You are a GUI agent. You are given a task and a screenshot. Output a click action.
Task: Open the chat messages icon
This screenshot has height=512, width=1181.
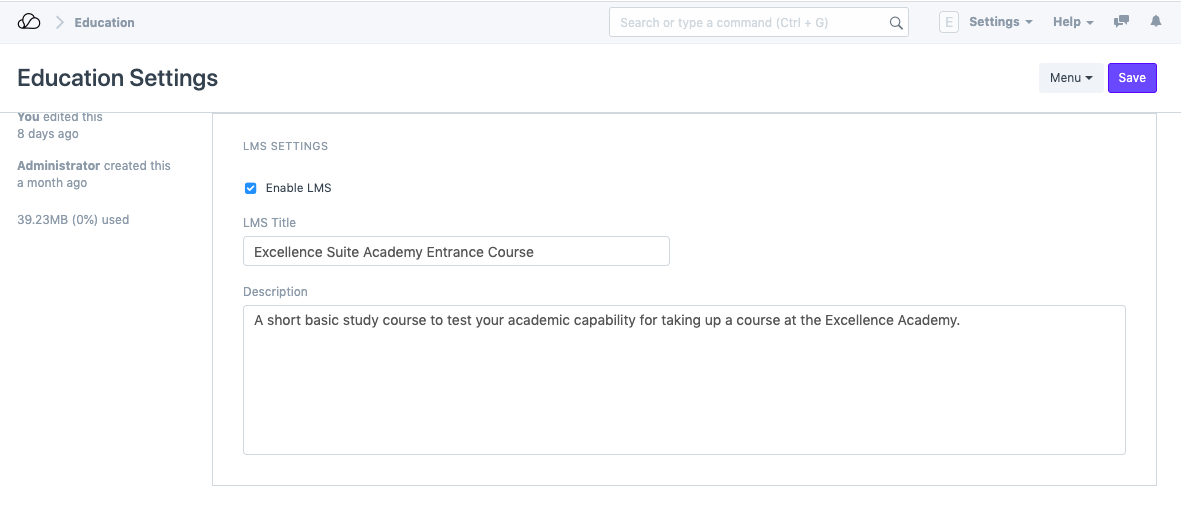1122,22
